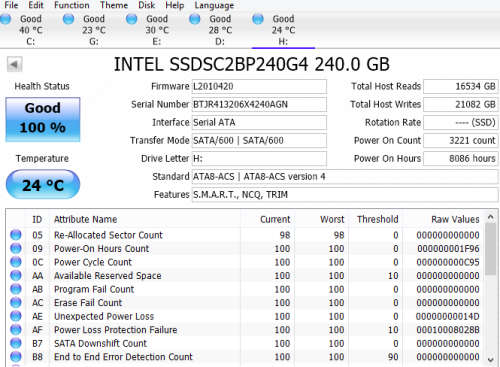Viewport: 500px width, 367px height.
Task: Select the Erase Fail Count row
Action: click(245, 303)
